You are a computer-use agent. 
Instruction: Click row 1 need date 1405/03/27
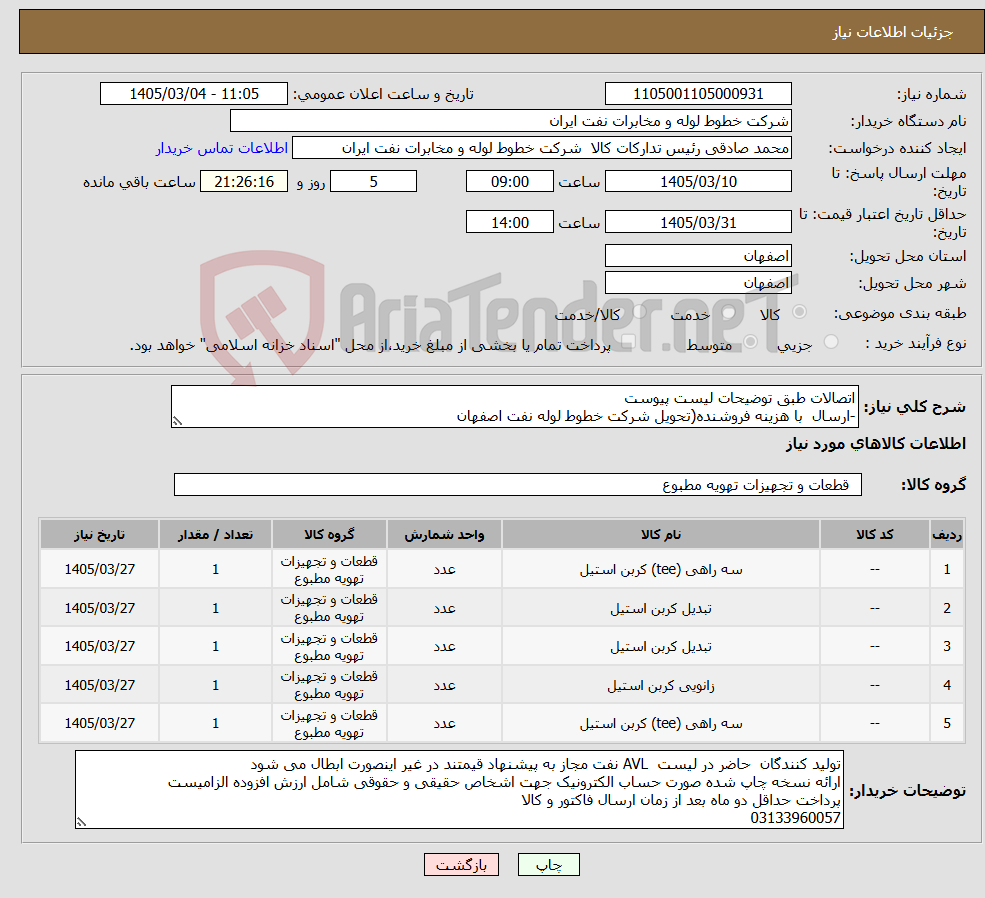click(99, 570)
